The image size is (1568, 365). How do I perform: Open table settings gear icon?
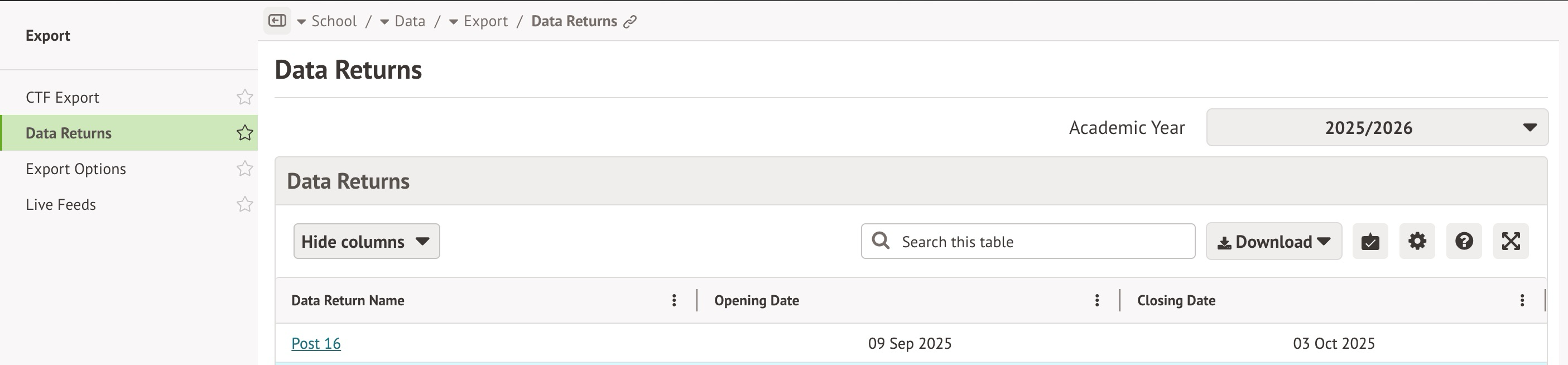pos(1416,242)
